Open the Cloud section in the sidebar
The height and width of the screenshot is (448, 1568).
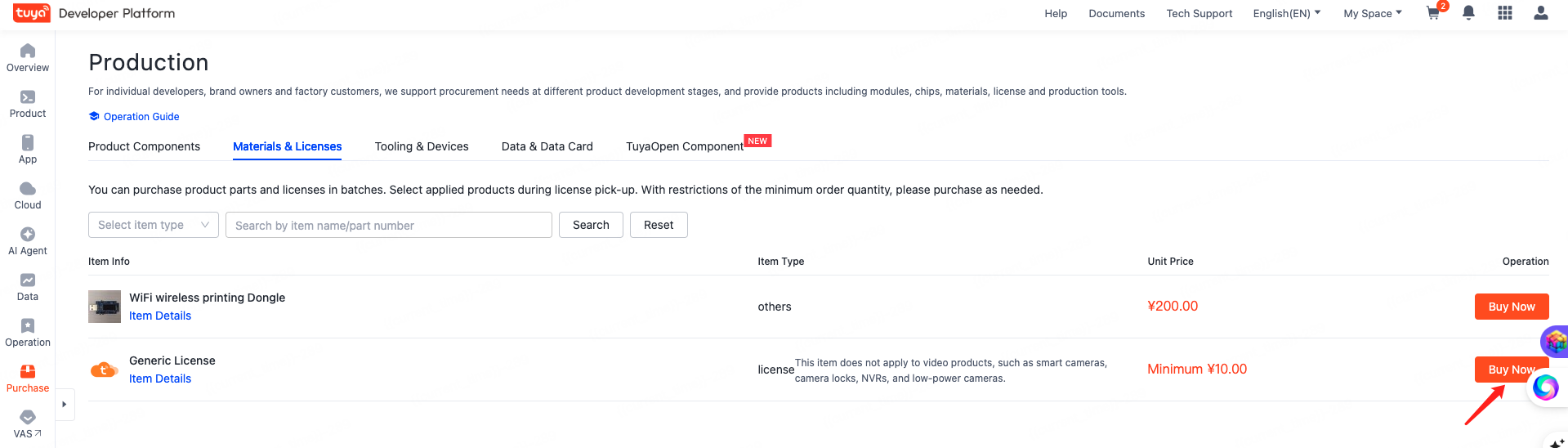point(28,195)
